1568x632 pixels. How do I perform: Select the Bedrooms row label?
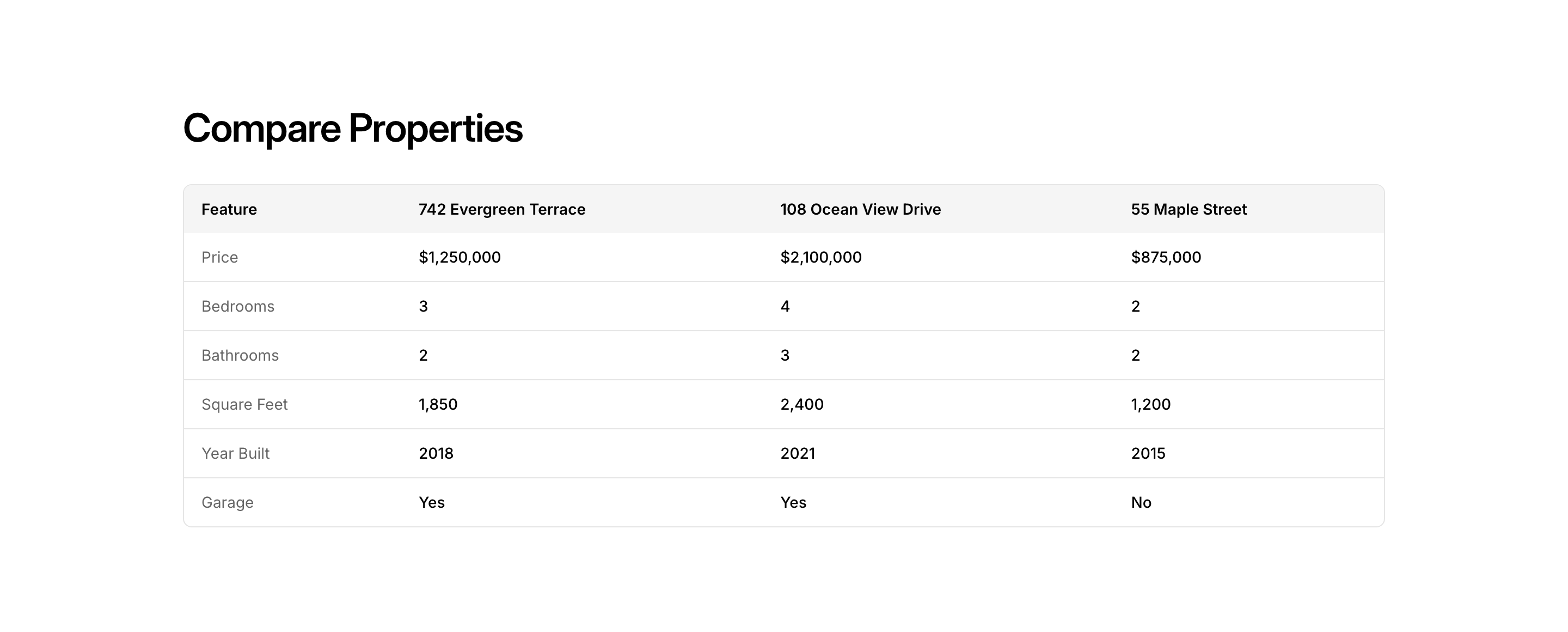tap(238, 306)
